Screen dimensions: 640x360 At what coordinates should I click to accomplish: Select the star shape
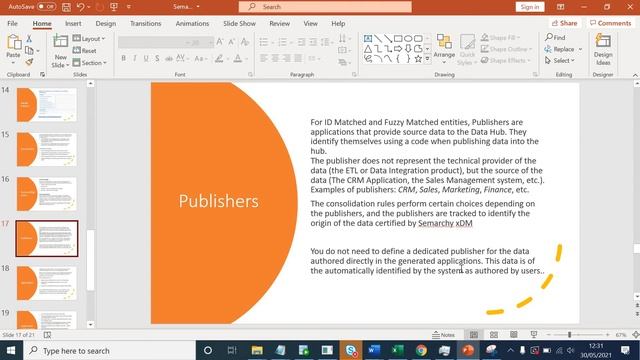point(418,59)
